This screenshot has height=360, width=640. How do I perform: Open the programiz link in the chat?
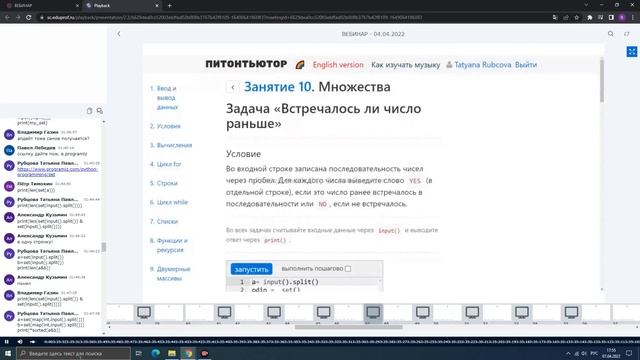(57, 171)
